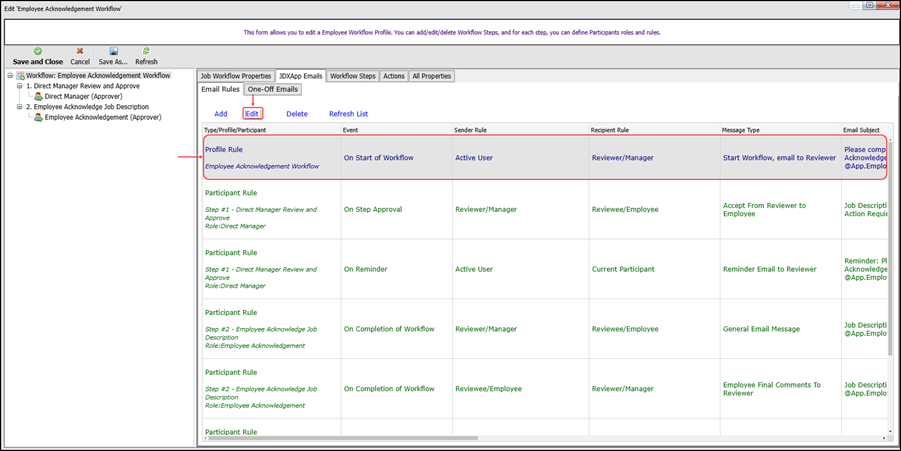Click the Cancel icon in the toolbar
This screenshot has width=901, height=451.
pyautogui.click(x=80, y=51)
